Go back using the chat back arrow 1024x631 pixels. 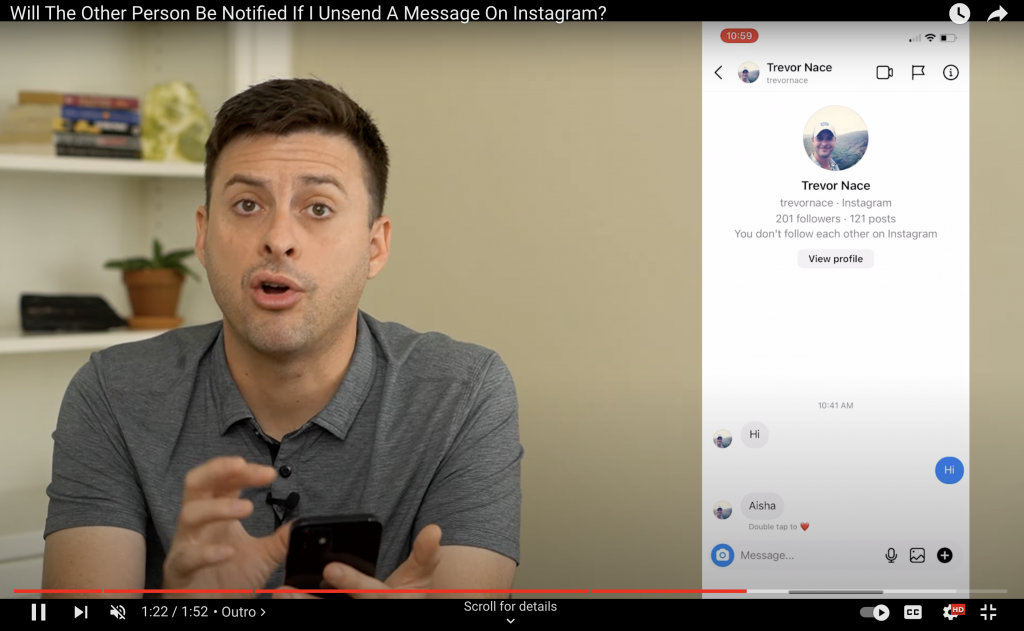(718, 73)
